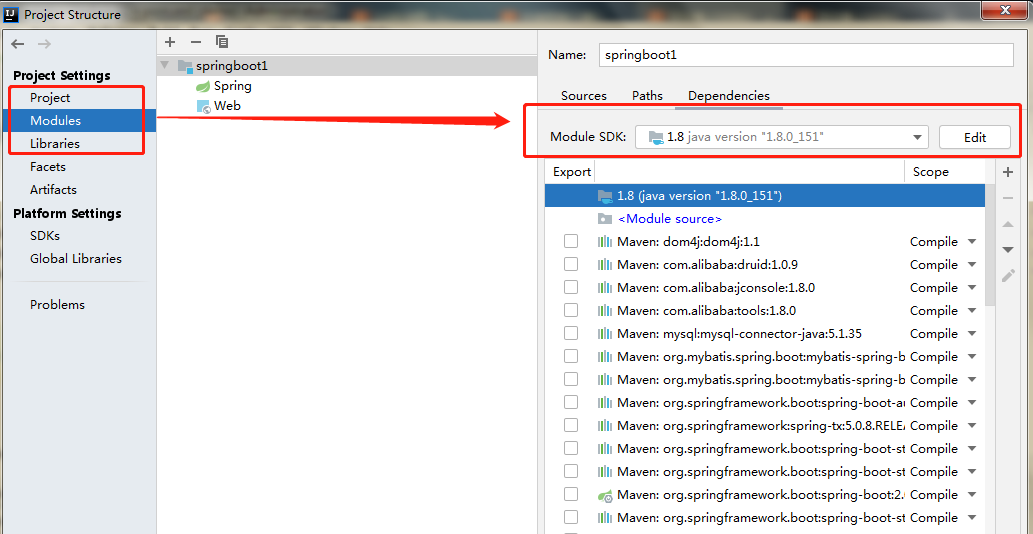Image resolution: width=1033 pixels, height=534 pixels.
Task: Open scope dropdown for druid dependency
Action: pyautogui.click(x=972, y=265)
